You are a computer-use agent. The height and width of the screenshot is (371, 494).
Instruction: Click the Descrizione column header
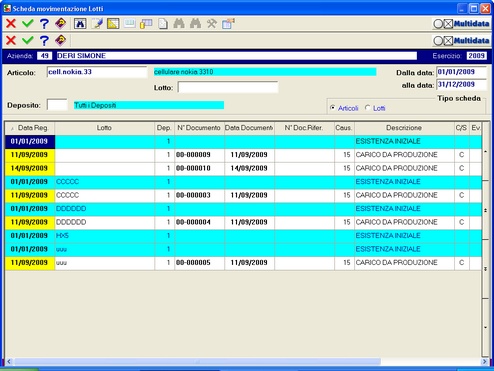coord(404,128)
